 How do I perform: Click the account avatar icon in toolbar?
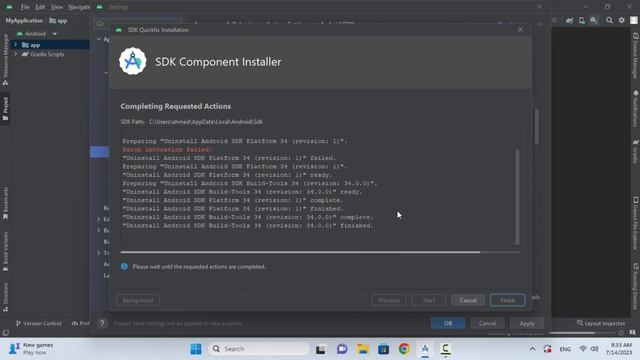tap(634, 20)
